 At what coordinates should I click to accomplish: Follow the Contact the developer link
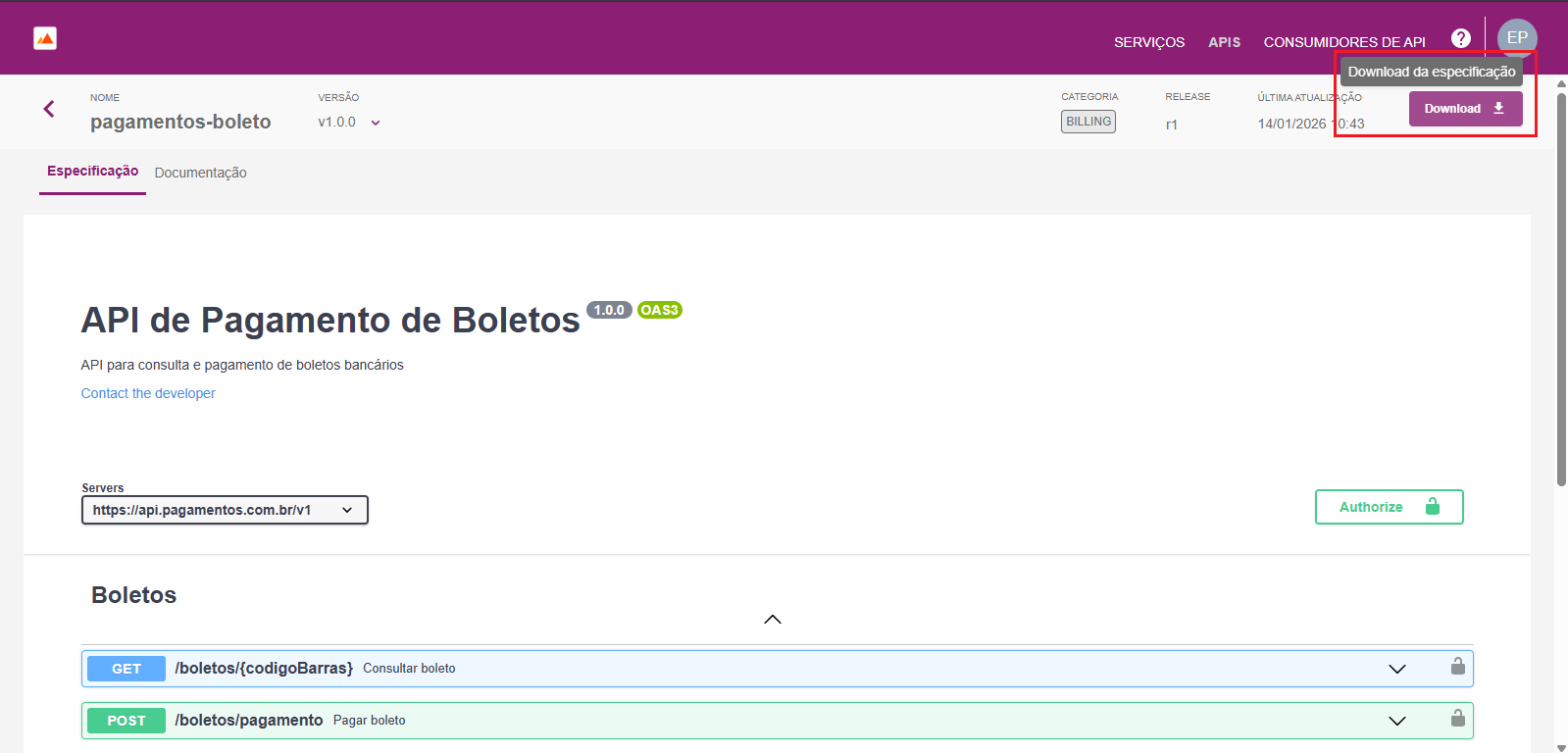click(x=148, y=393)
